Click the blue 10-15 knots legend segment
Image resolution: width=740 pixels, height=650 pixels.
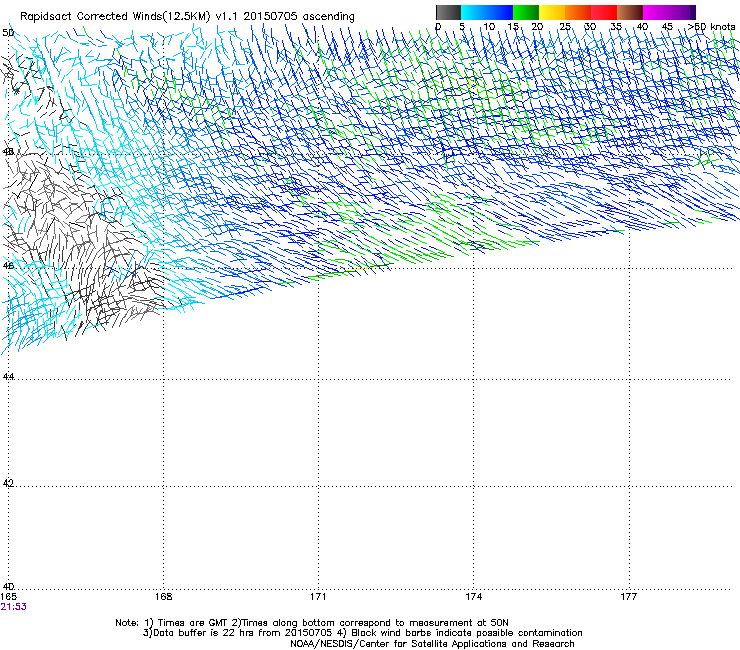[x=500, y=12]
